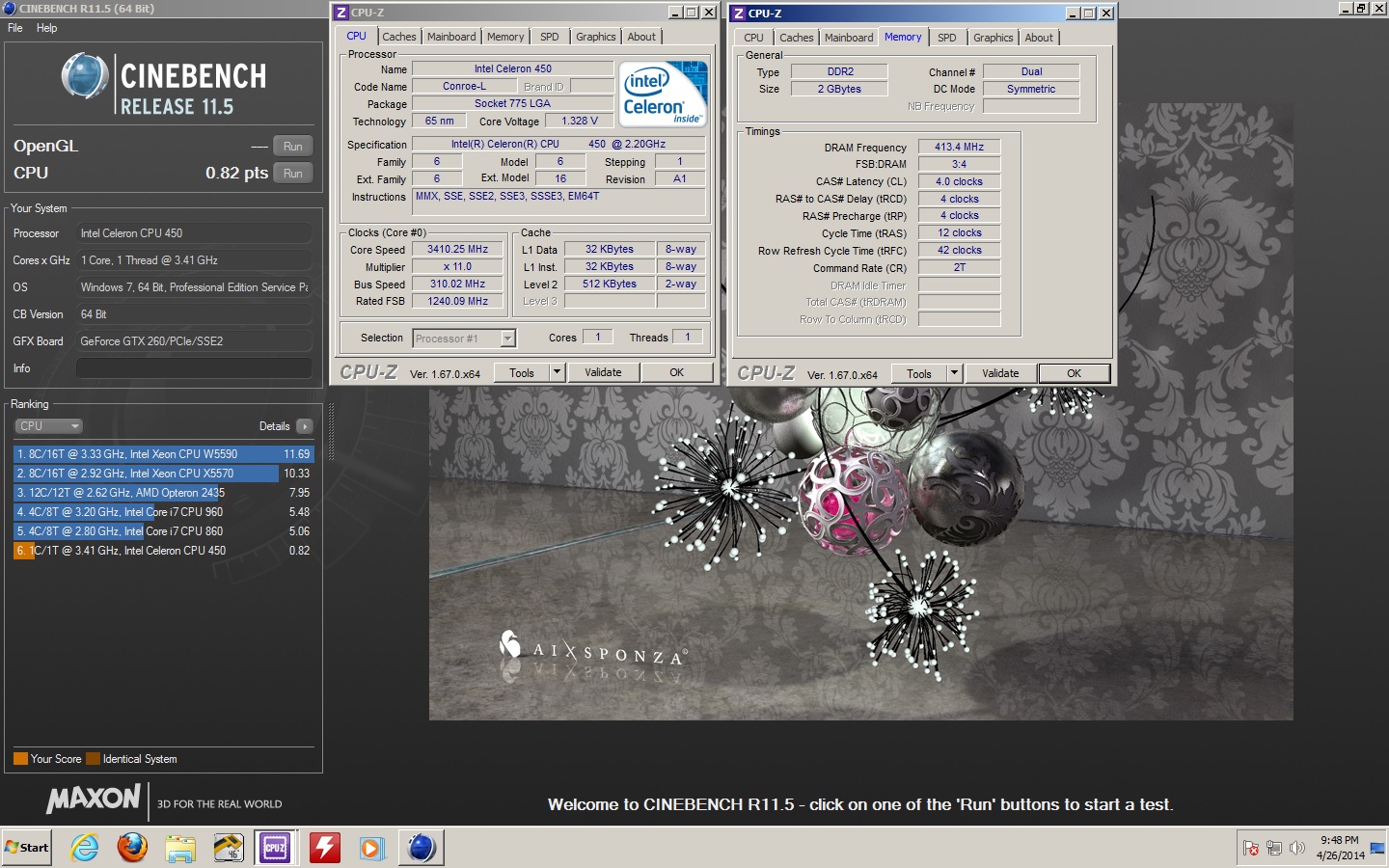
Task: Expand Tools dropdown arrow in right CPU-Z window
Action: coord(954,373)
